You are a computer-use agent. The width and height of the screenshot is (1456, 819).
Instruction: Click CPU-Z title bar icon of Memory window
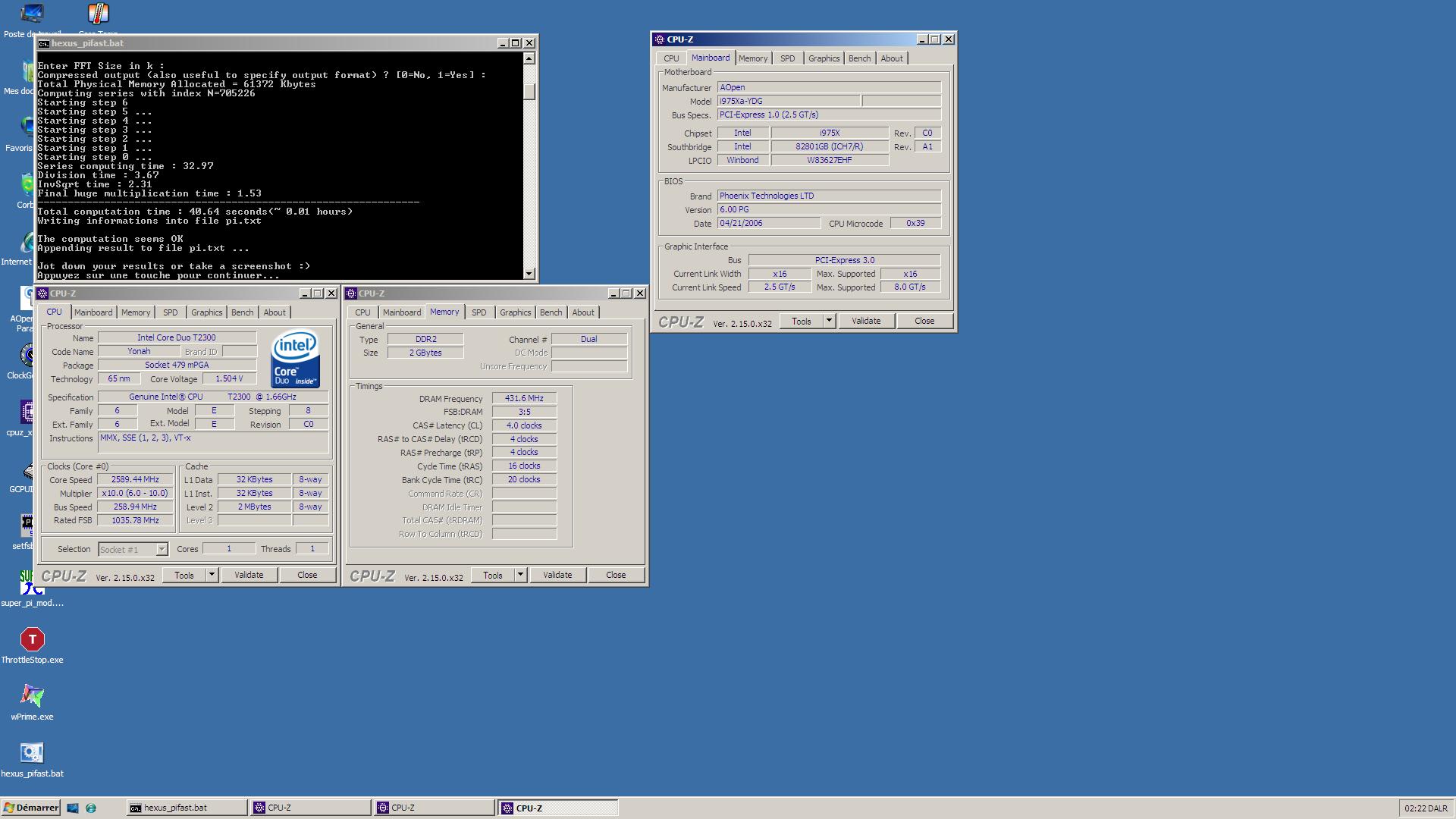coord(351,293)
